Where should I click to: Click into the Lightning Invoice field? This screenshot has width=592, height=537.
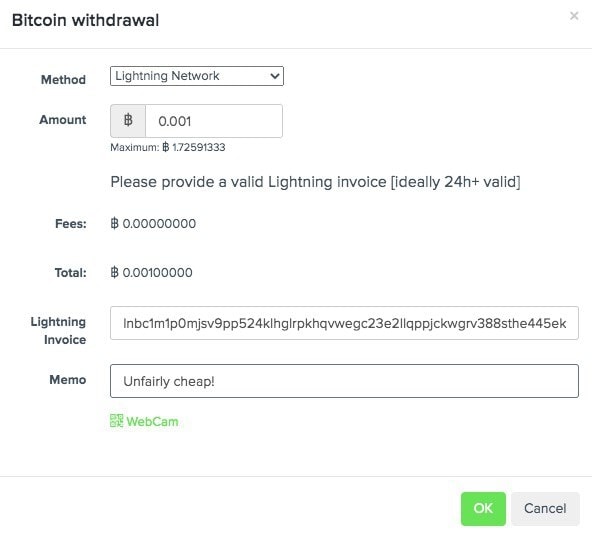point(344,323)
